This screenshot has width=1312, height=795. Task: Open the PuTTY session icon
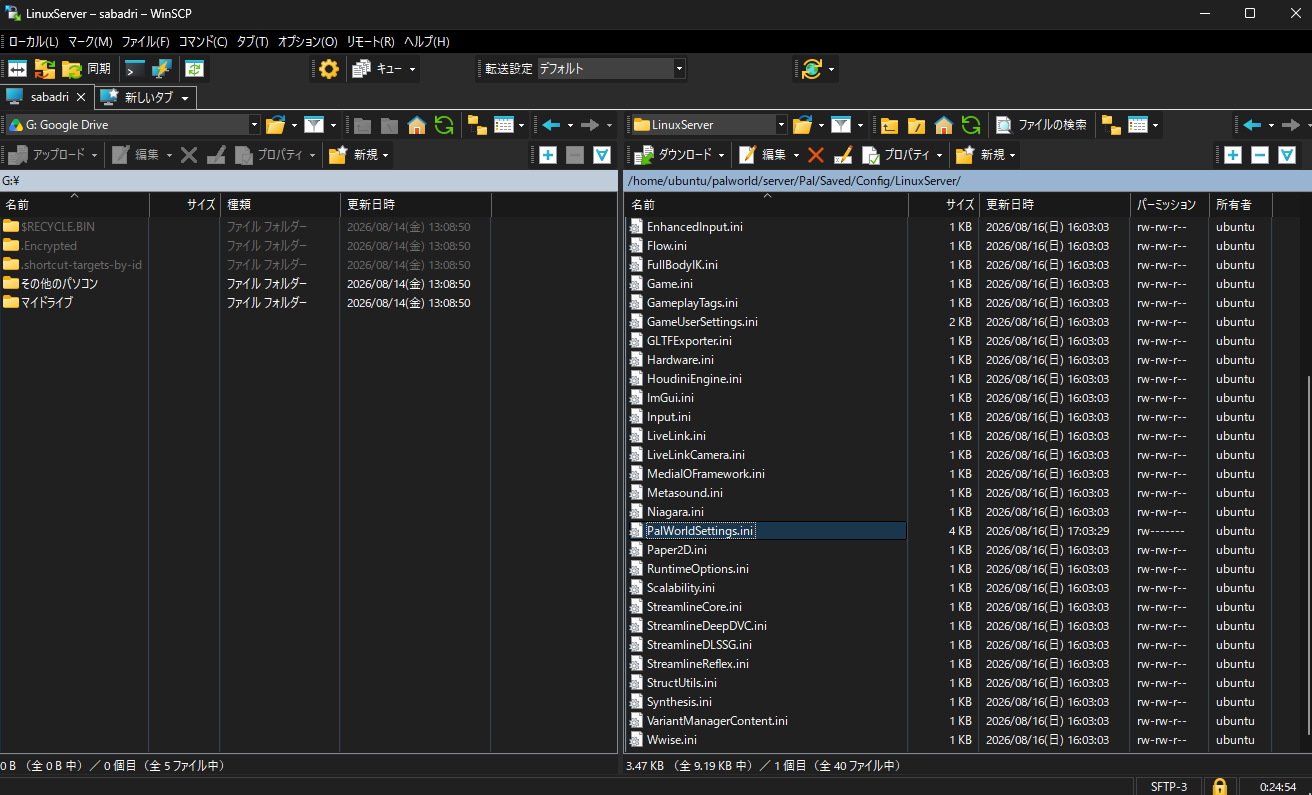click(x=162, y=69)
